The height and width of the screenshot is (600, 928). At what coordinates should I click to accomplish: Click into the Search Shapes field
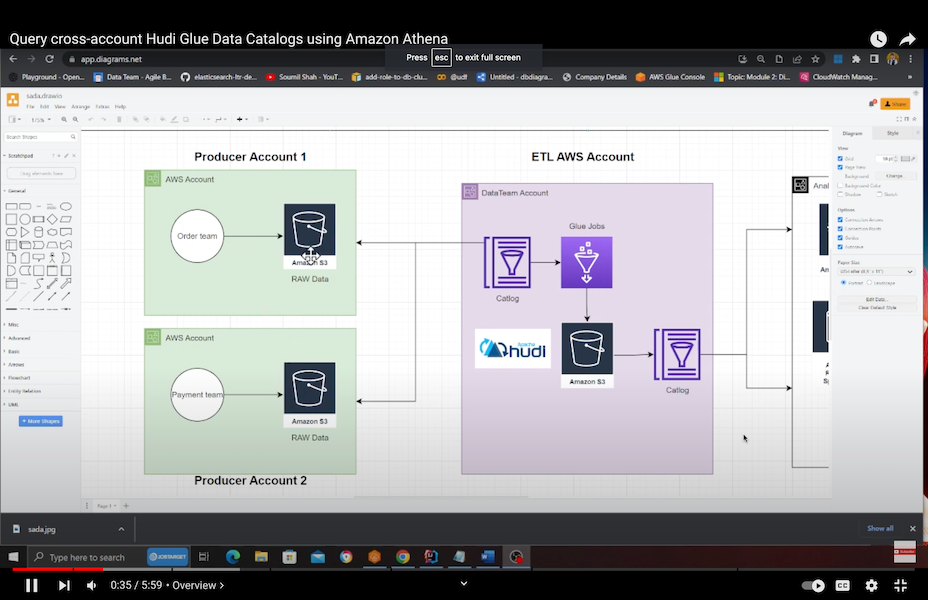36,137
